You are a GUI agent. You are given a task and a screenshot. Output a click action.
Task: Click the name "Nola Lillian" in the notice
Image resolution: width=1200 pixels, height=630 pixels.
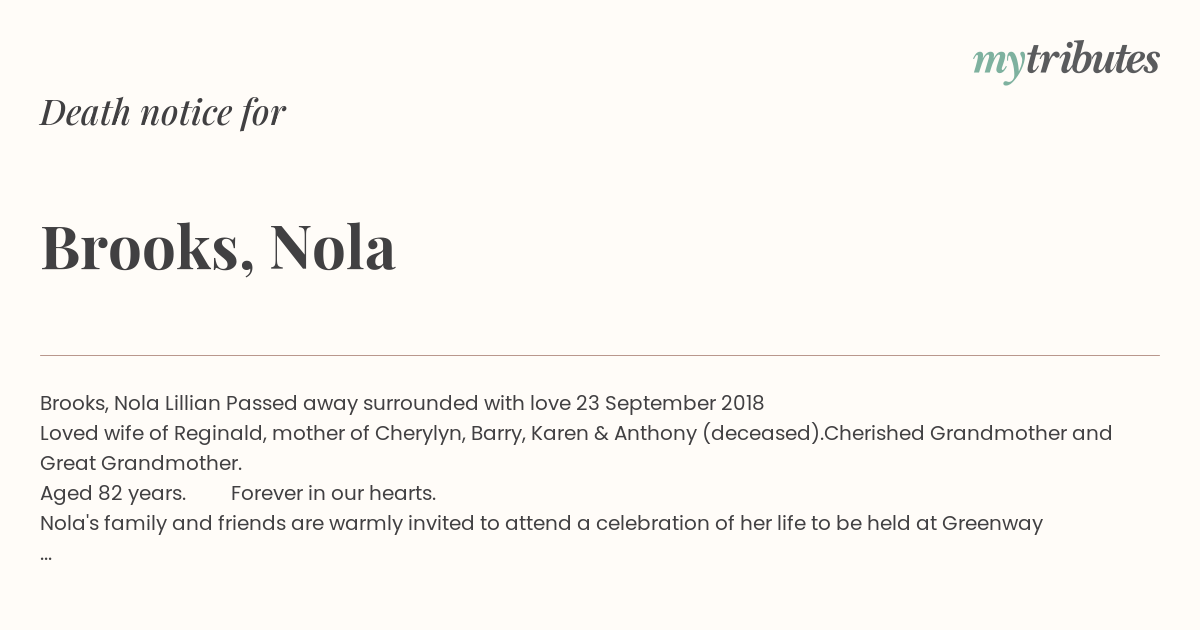point(167,403)
